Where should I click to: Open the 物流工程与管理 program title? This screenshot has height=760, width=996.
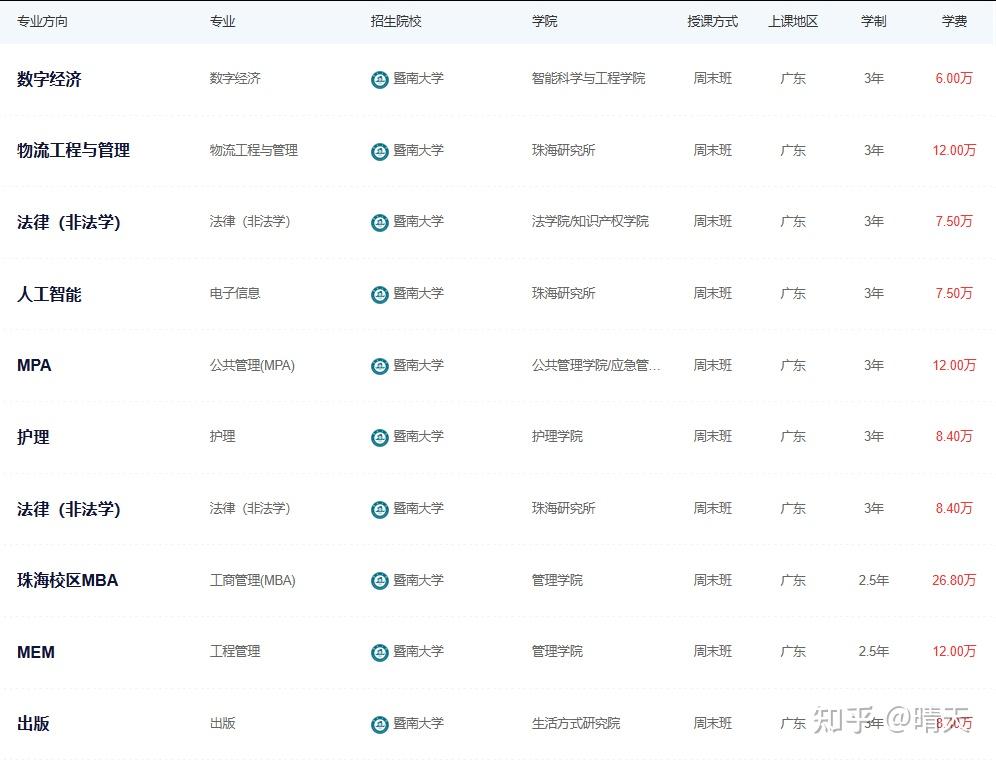pos(73,151)
